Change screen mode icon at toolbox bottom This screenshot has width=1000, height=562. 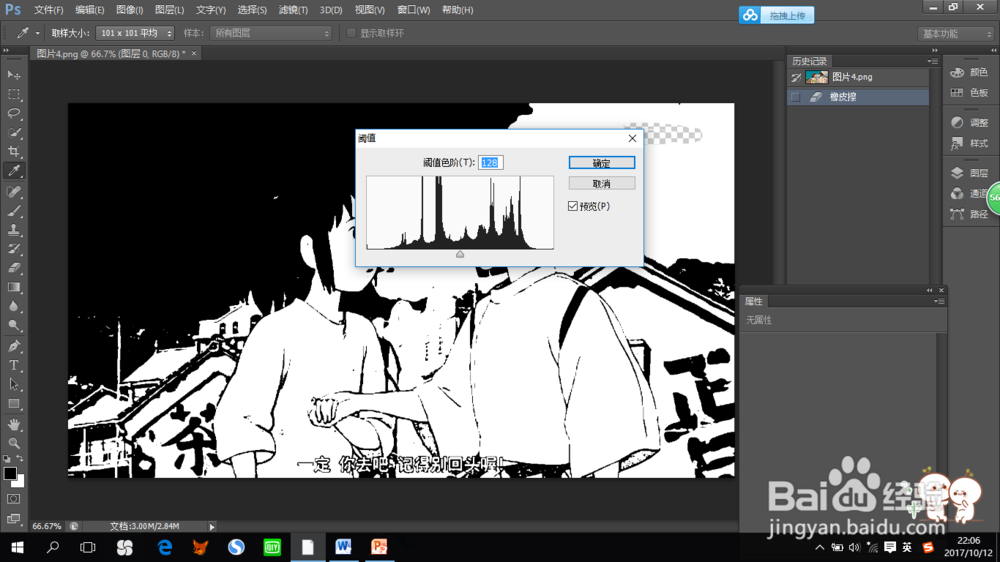click(13, 519)
